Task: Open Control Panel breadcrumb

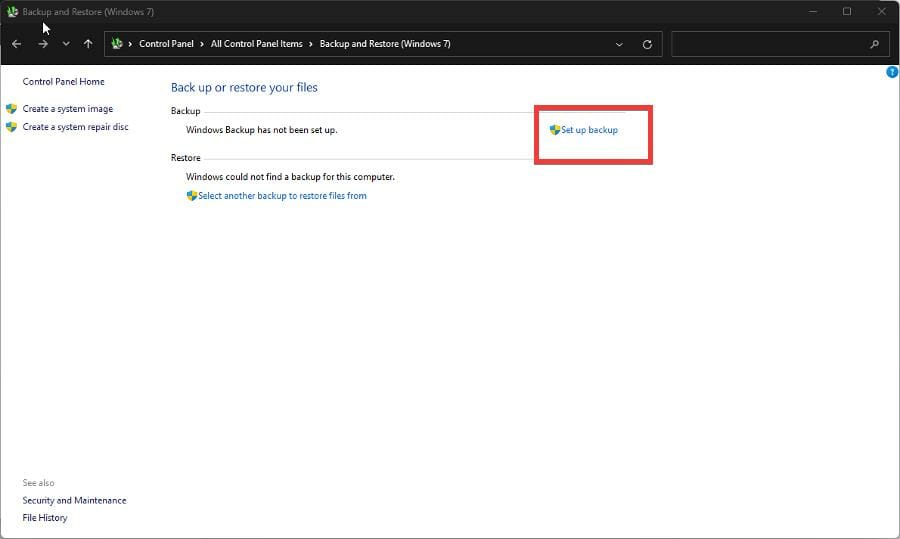Action: (x=166, y=44)
